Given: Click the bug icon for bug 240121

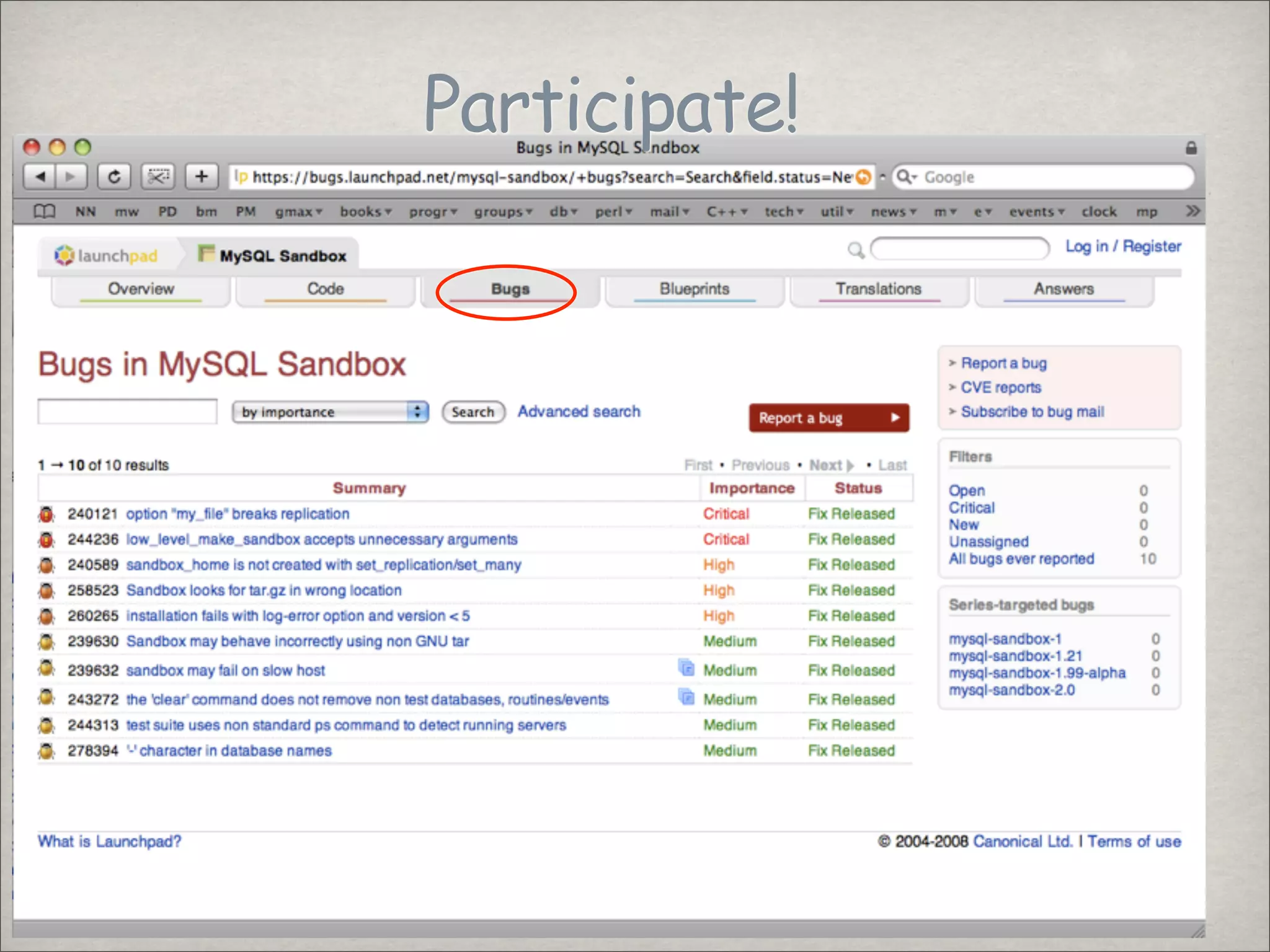Looking at the screenshot, I should coord(47,514).
